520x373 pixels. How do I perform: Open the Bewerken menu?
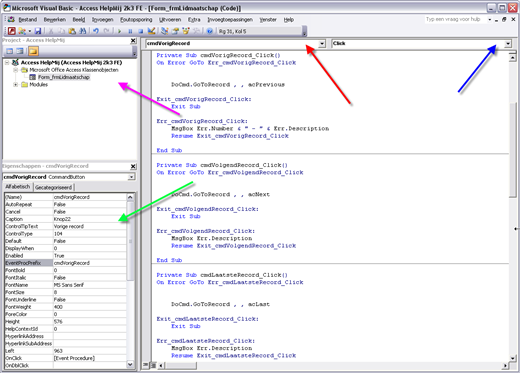pos(55,19)
